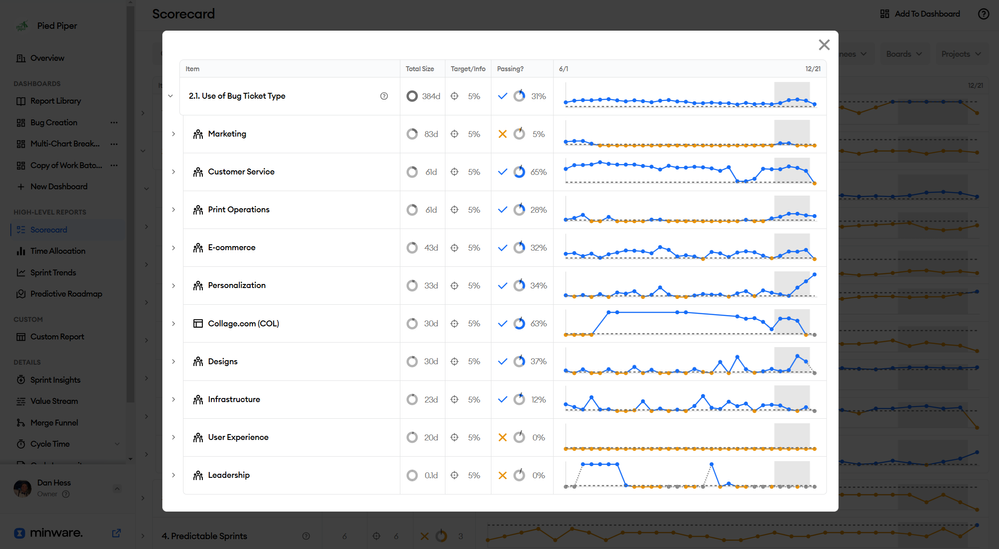Screen dimensions: 999x549
Task: Click the total size ring in Use of Bug Ticket Type row
Action: tap(412, 96)
